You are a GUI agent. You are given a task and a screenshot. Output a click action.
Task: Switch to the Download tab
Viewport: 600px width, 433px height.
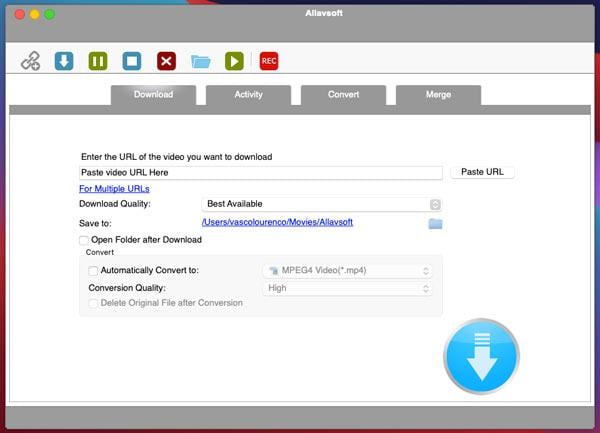click(x=153, y=95)
